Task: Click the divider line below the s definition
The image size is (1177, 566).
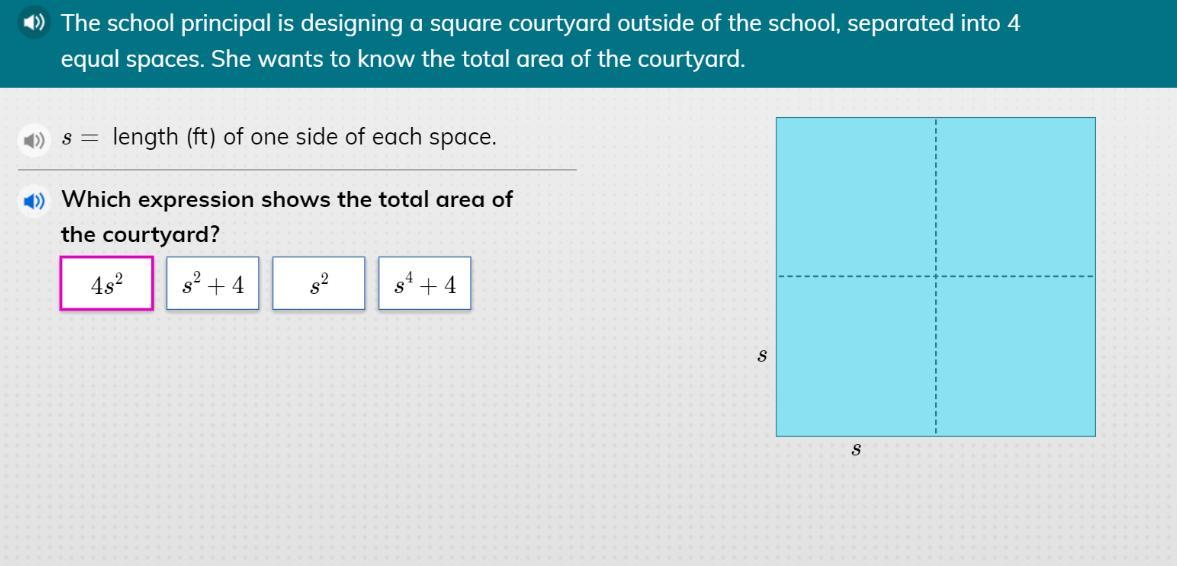Action: click(x=297, y=170)
